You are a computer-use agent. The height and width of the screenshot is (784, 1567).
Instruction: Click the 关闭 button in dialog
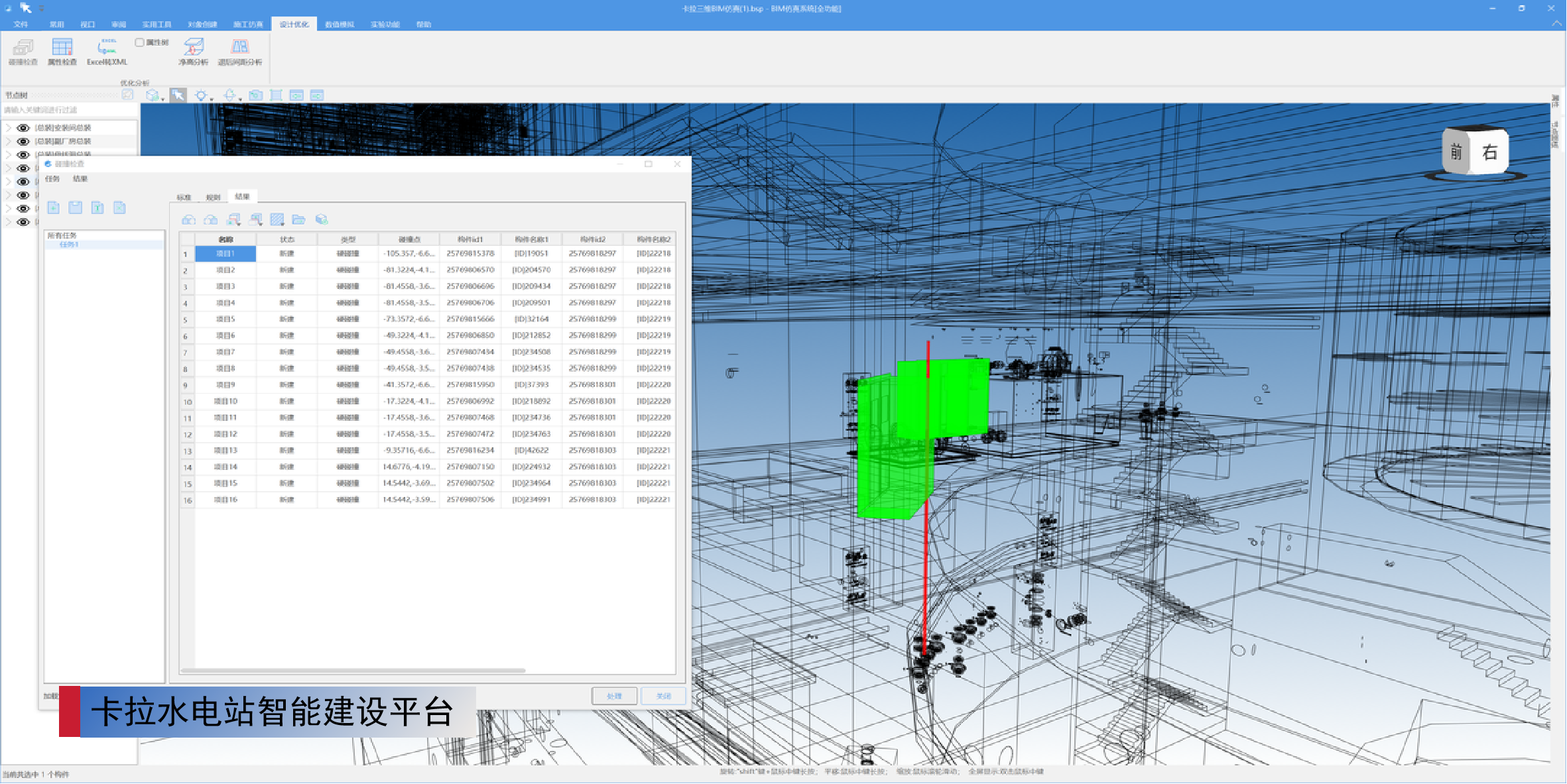point(663,696)
